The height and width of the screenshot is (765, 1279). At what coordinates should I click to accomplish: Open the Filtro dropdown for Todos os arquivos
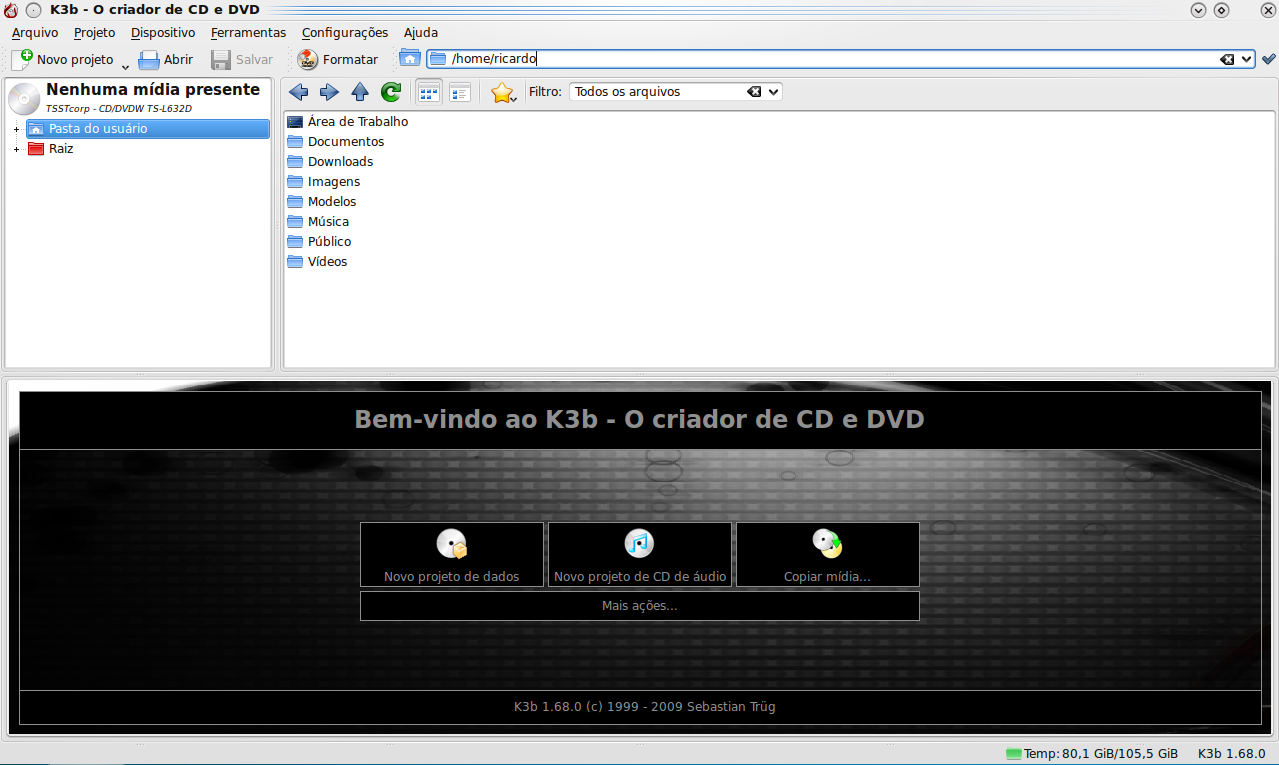pos(773,92)
